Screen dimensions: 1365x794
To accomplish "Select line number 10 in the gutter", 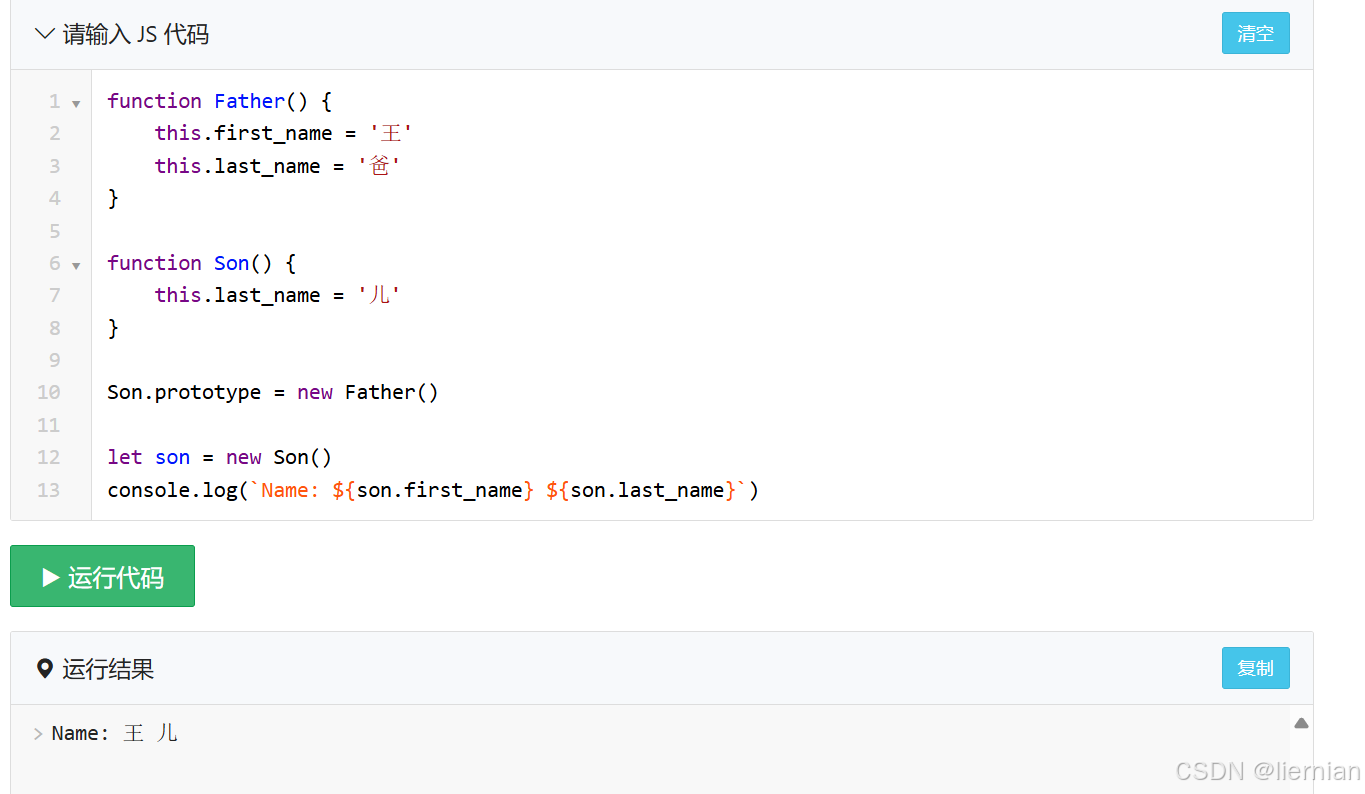I will coord(48,392).
